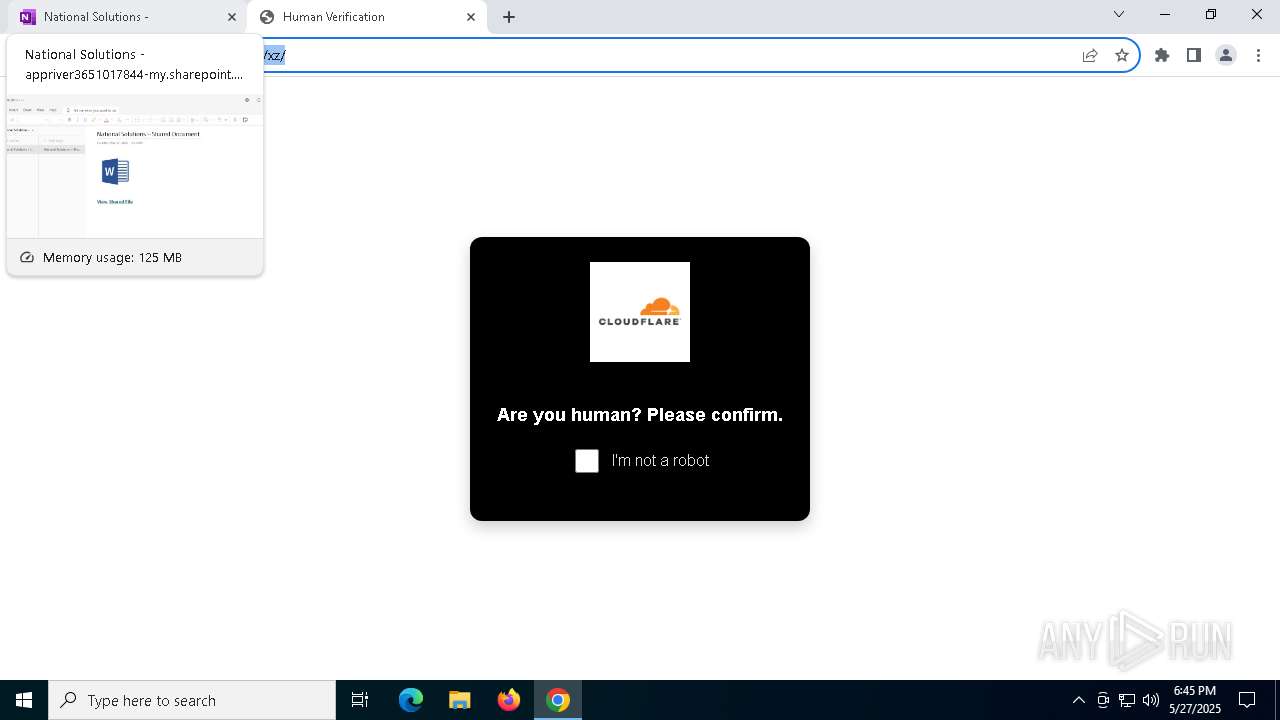Click the tab preview thumbnail
The width and height of the screenshot is (1280, 720).
coord(135,166)
